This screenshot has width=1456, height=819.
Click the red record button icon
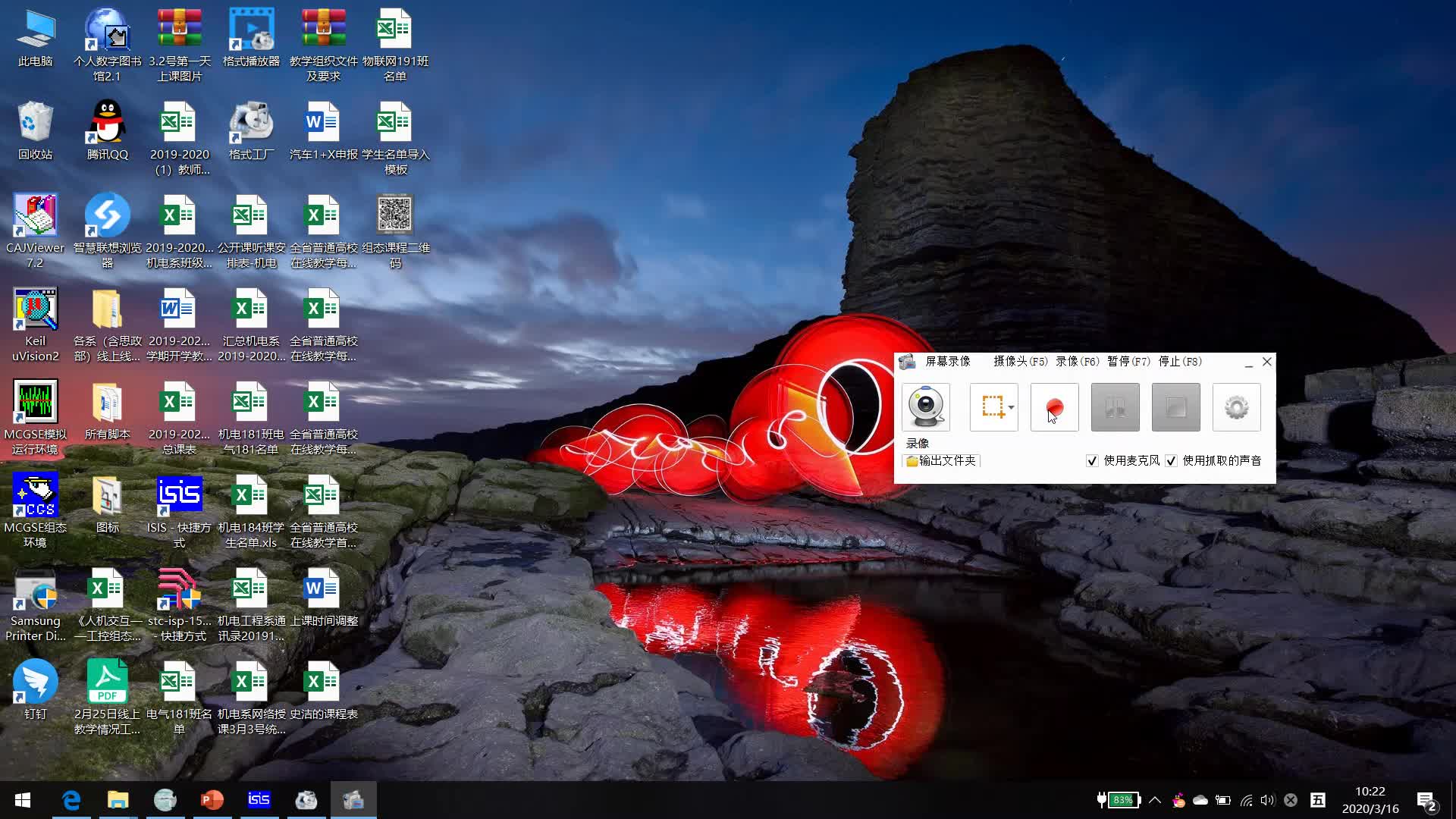pyautogui.click(x=1054, y=407)
